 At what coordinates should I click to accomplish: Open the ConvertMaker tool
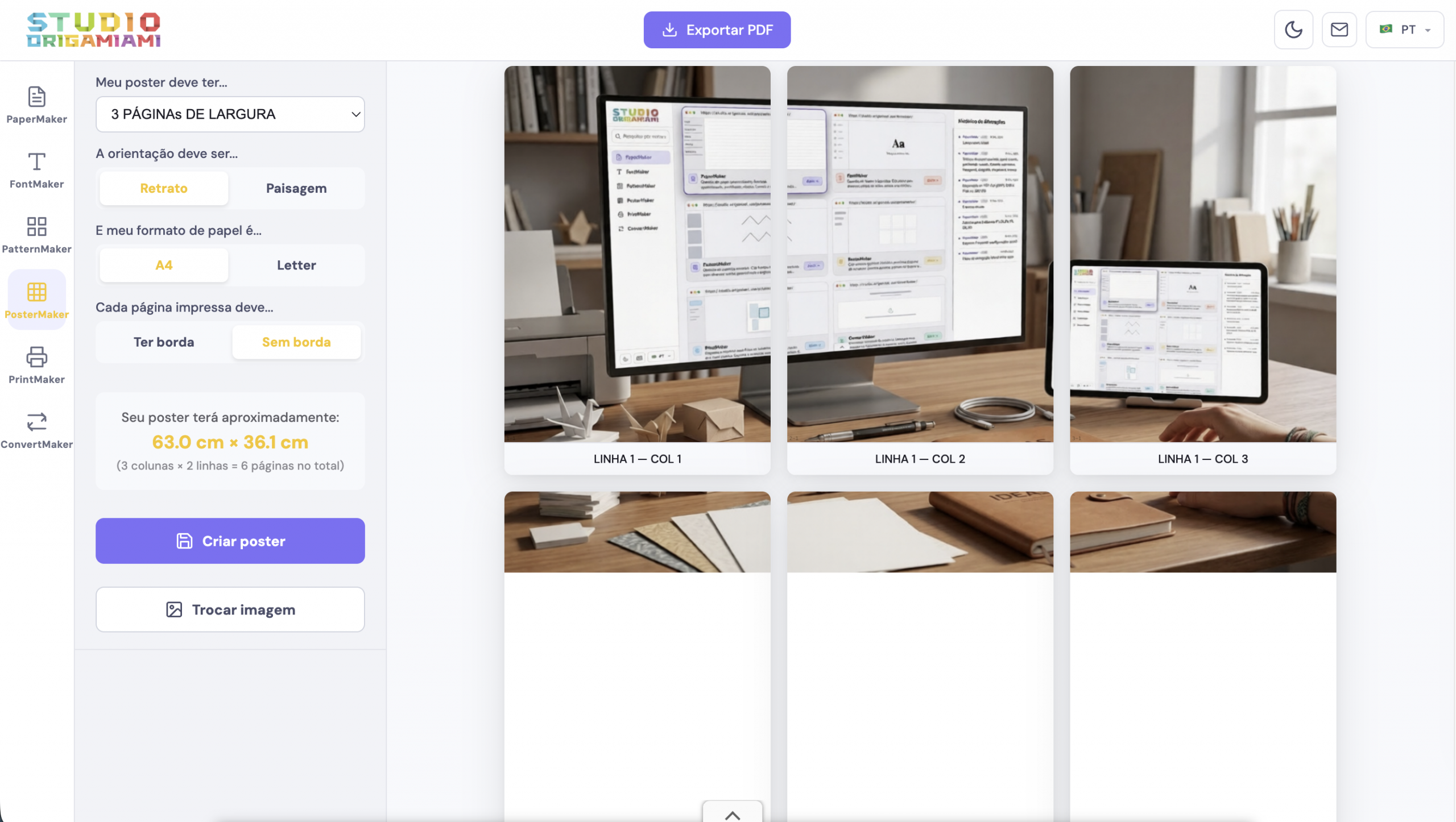[36, 430]
